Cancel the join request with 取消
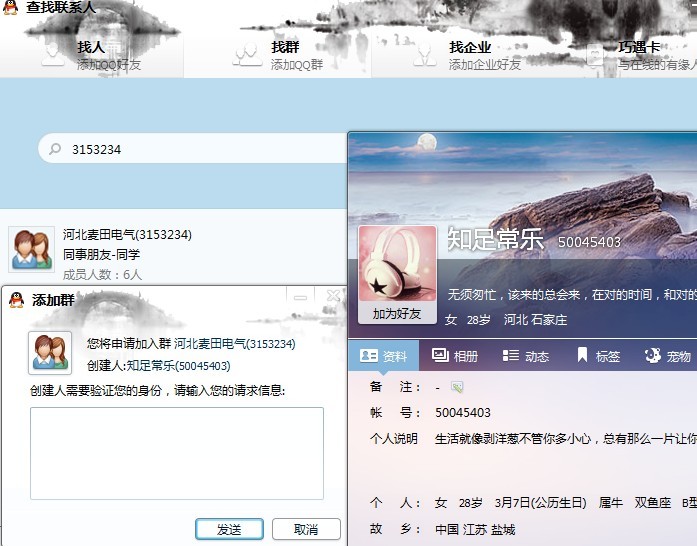This screenshot has width=697, height=546. coord(306,529)
